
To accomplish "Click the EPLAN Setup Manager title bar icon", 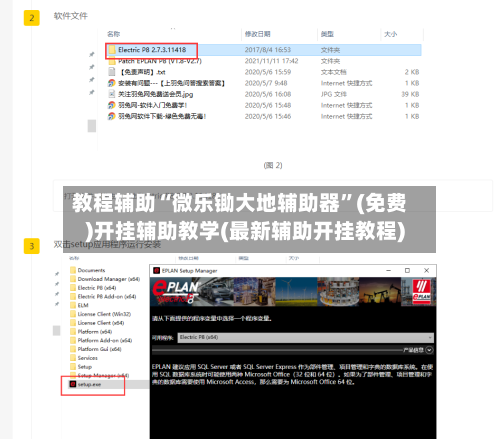I will coord(156,271).
